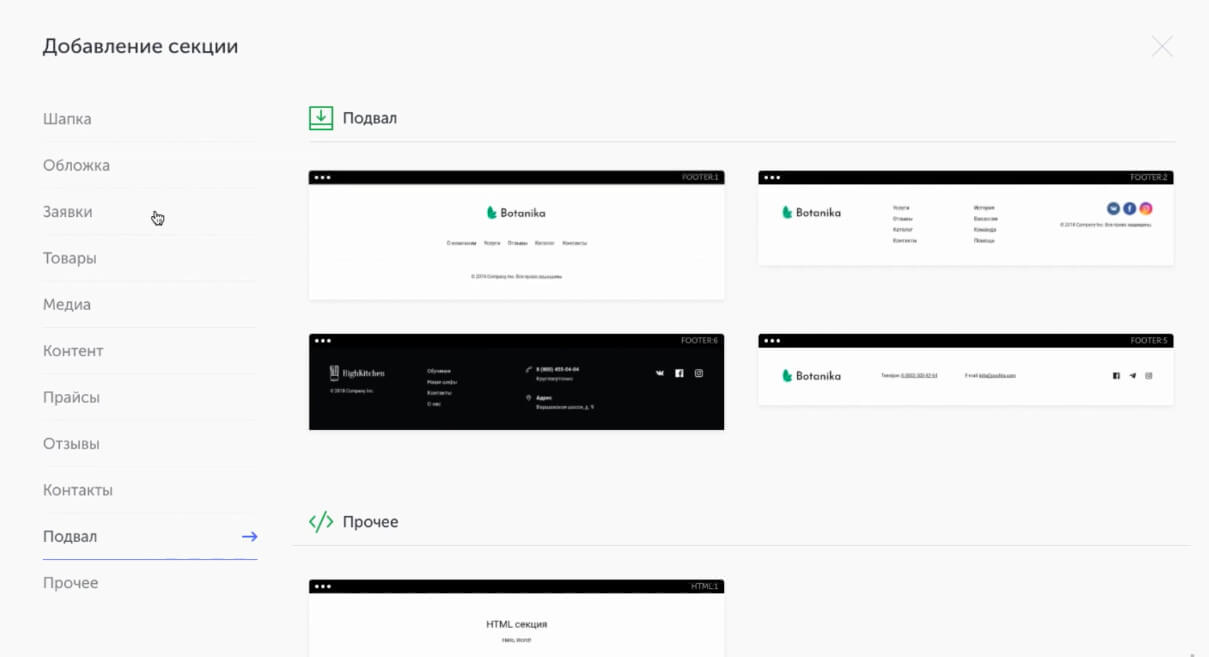The width and height of the screenshot is (1209, 657).
Task: Click the Telegram icon in FOOTER:5
Action: point(1133,376)
